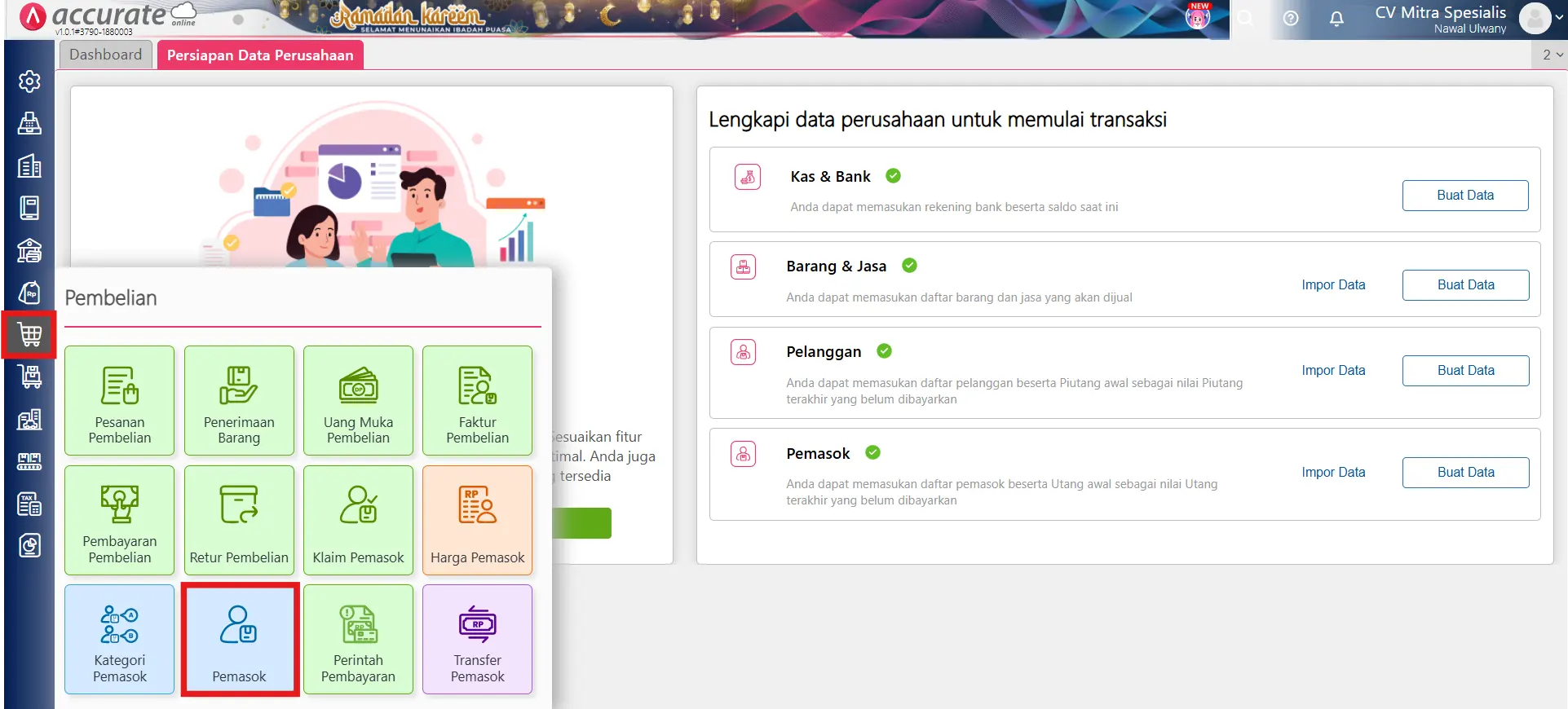Click Impor Data for Pemasok

1333,473
